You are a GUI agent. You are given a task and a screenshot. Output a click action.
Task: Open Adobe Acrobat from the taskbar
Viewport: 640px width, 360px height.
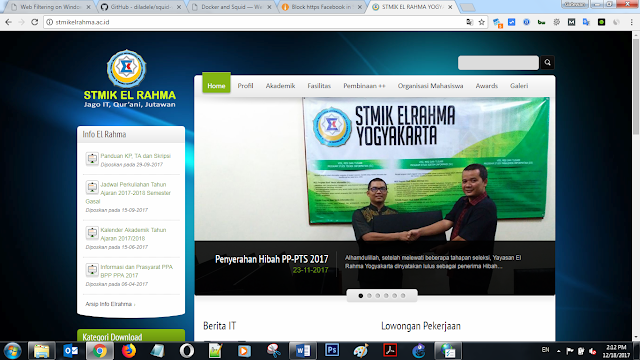click(390, 350)
